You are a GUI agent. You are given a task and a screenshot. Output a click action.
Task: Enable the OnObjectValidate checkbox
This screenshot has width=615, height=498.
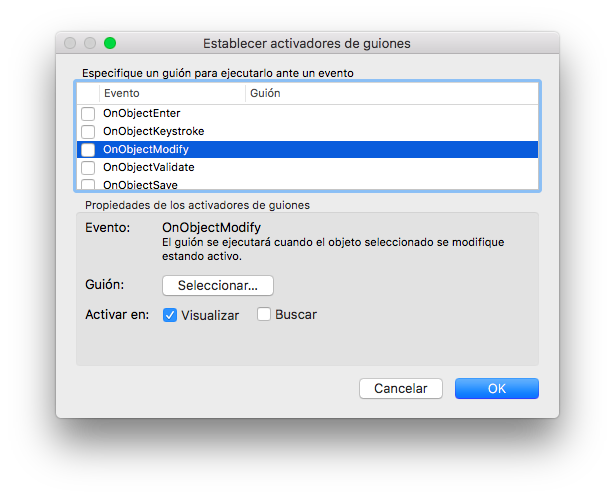click(88, 168)
